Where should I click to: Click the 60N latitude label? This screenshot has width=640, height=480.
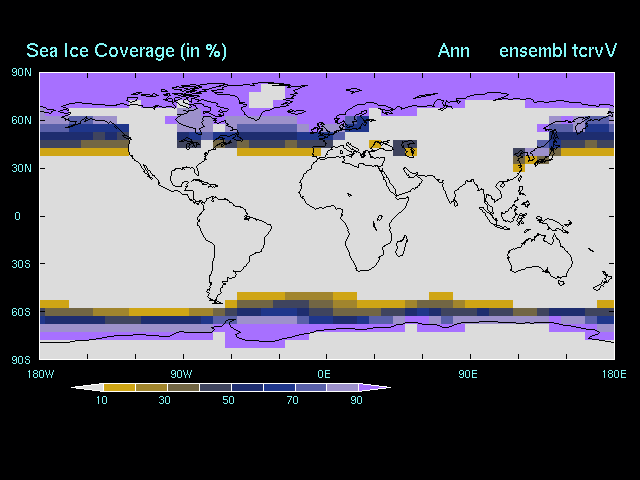21,120
